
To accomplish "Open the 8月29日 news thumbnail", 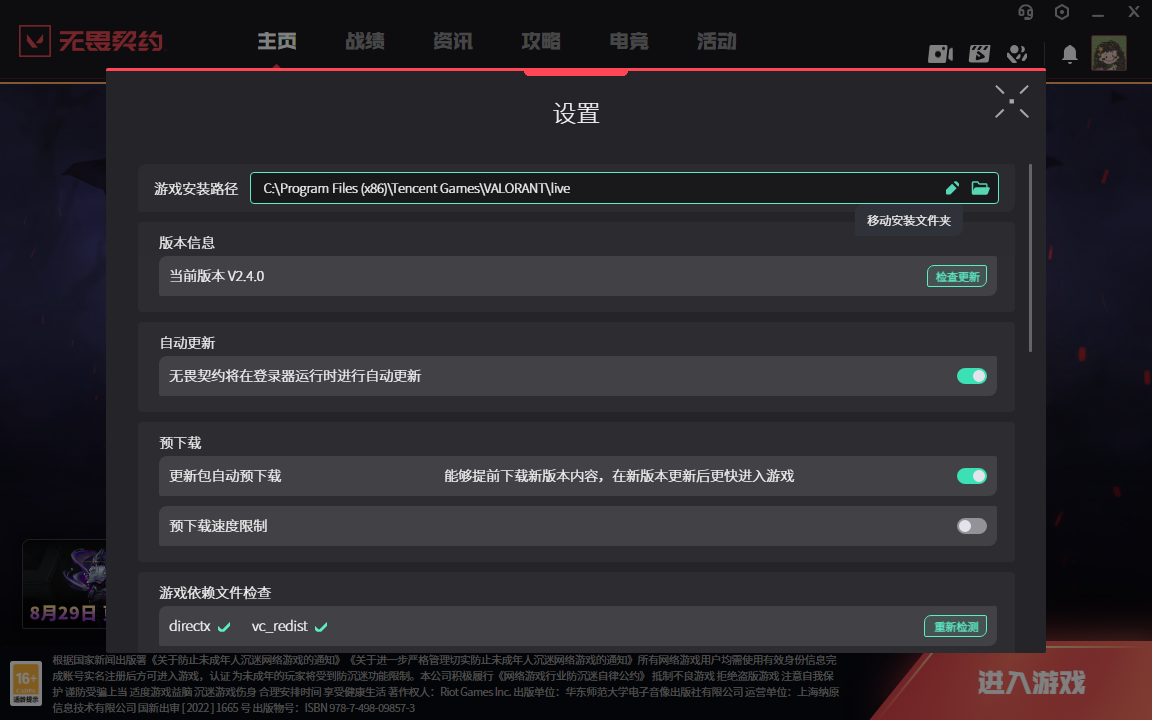I will [65, 583].
